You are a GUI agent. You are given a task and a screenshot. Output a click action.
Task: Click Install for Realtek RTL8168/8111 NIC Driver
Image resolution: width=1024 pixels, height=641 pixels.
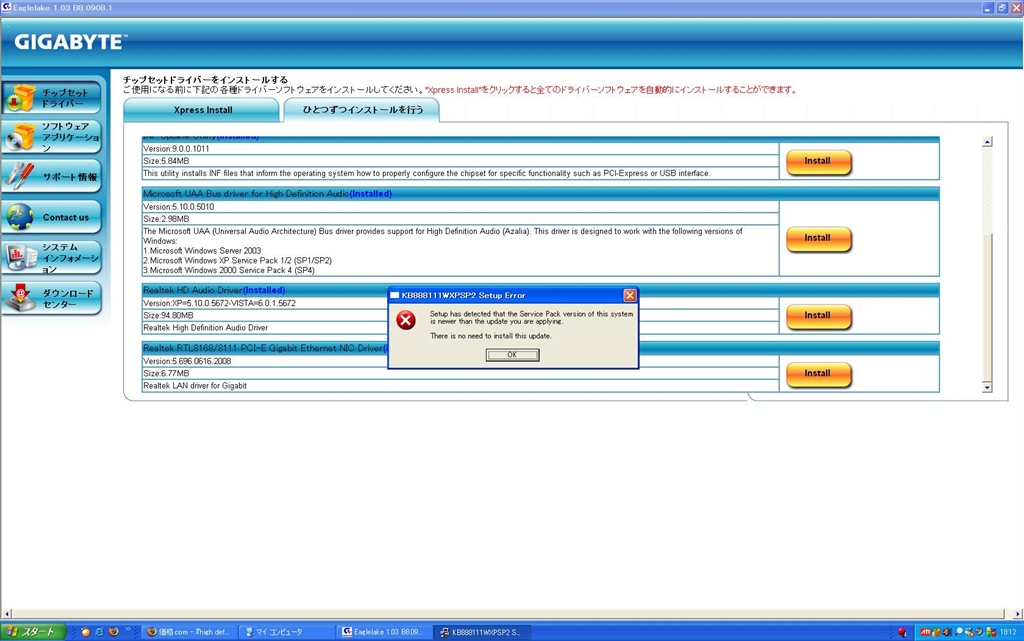818,374
